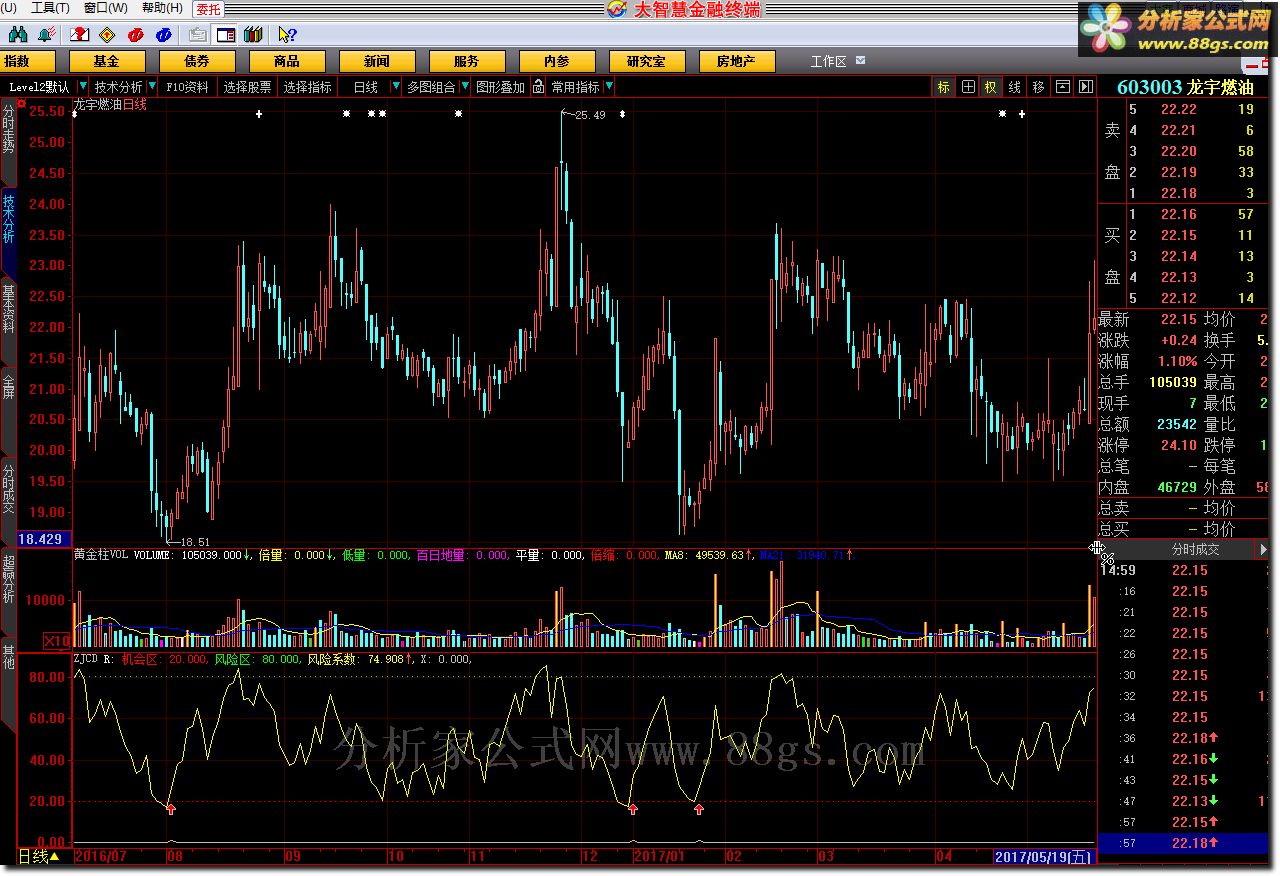Viewport: 1280px width, 876px height.
Task: Expand the 常用指标 dropdown arrow
Action: tap(609, 87)
